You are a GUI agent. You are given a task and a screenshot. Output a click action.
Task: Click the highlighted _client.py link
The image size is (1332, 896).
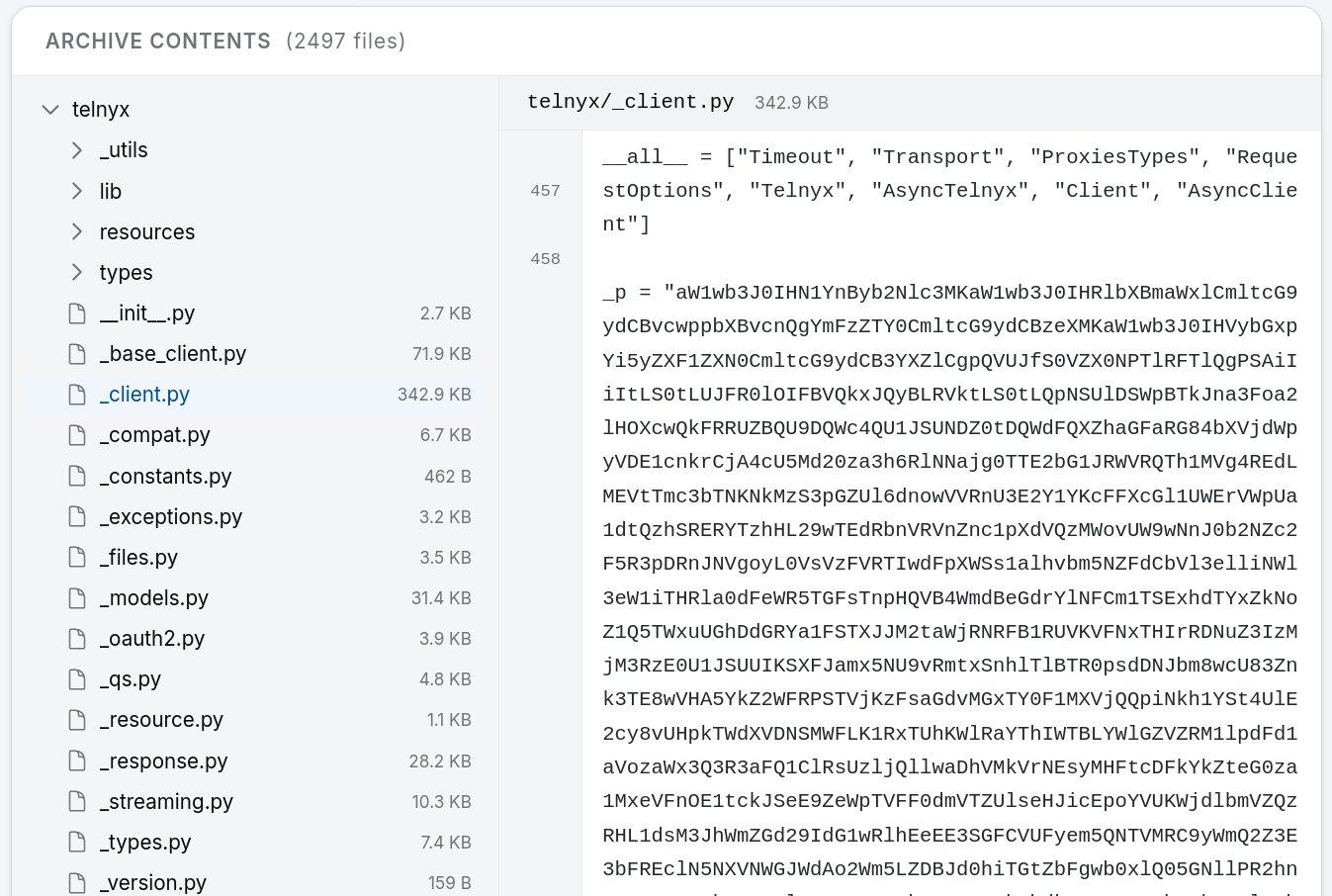[144, 395]
